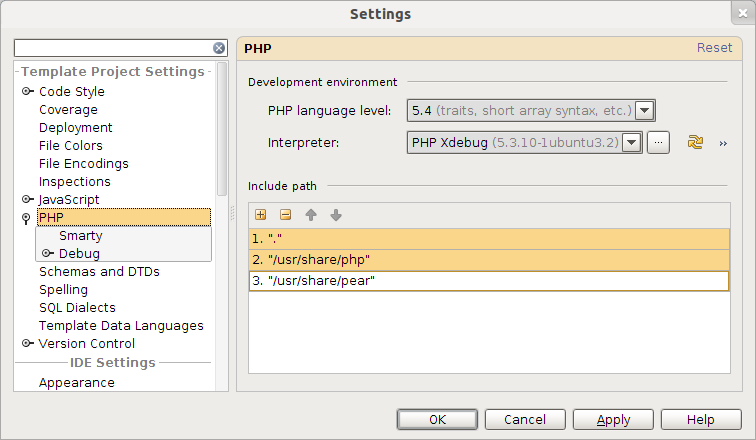The image size is (756, 440).
Task: Open the SQL Dialects settings page
Action: (x=77, y=307)
